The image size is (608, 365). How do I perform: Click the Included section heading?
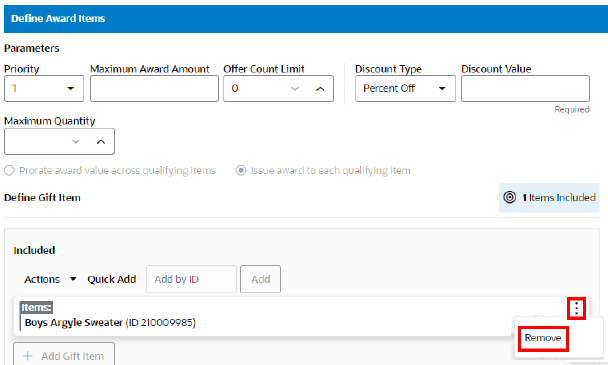[34, 250]
